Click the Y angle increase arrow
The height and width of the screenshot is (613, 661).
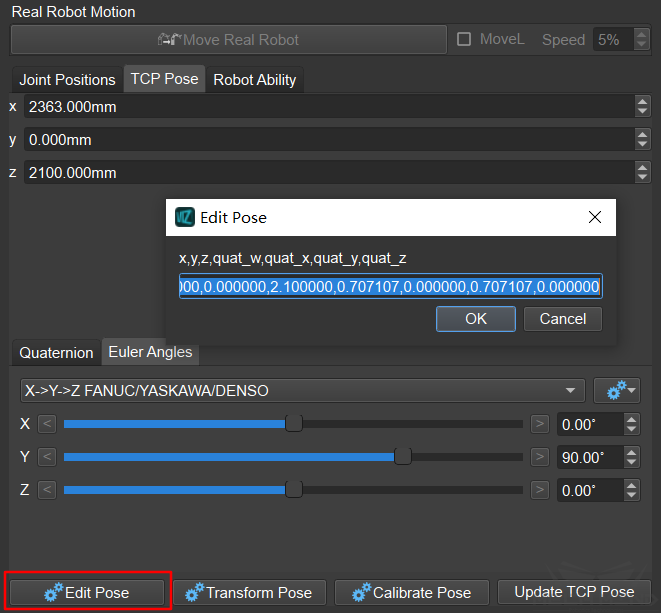tap(540, 457)
